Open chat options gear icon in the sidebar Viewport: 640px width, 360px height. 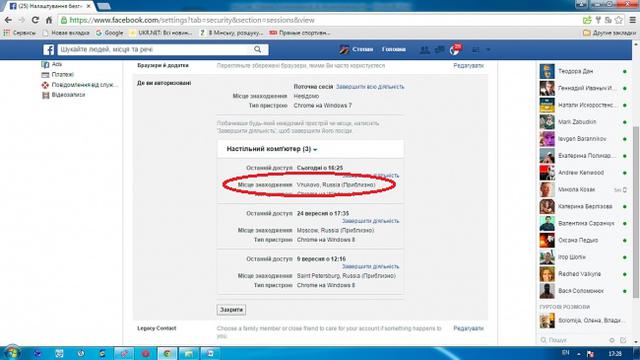point(612,340)
